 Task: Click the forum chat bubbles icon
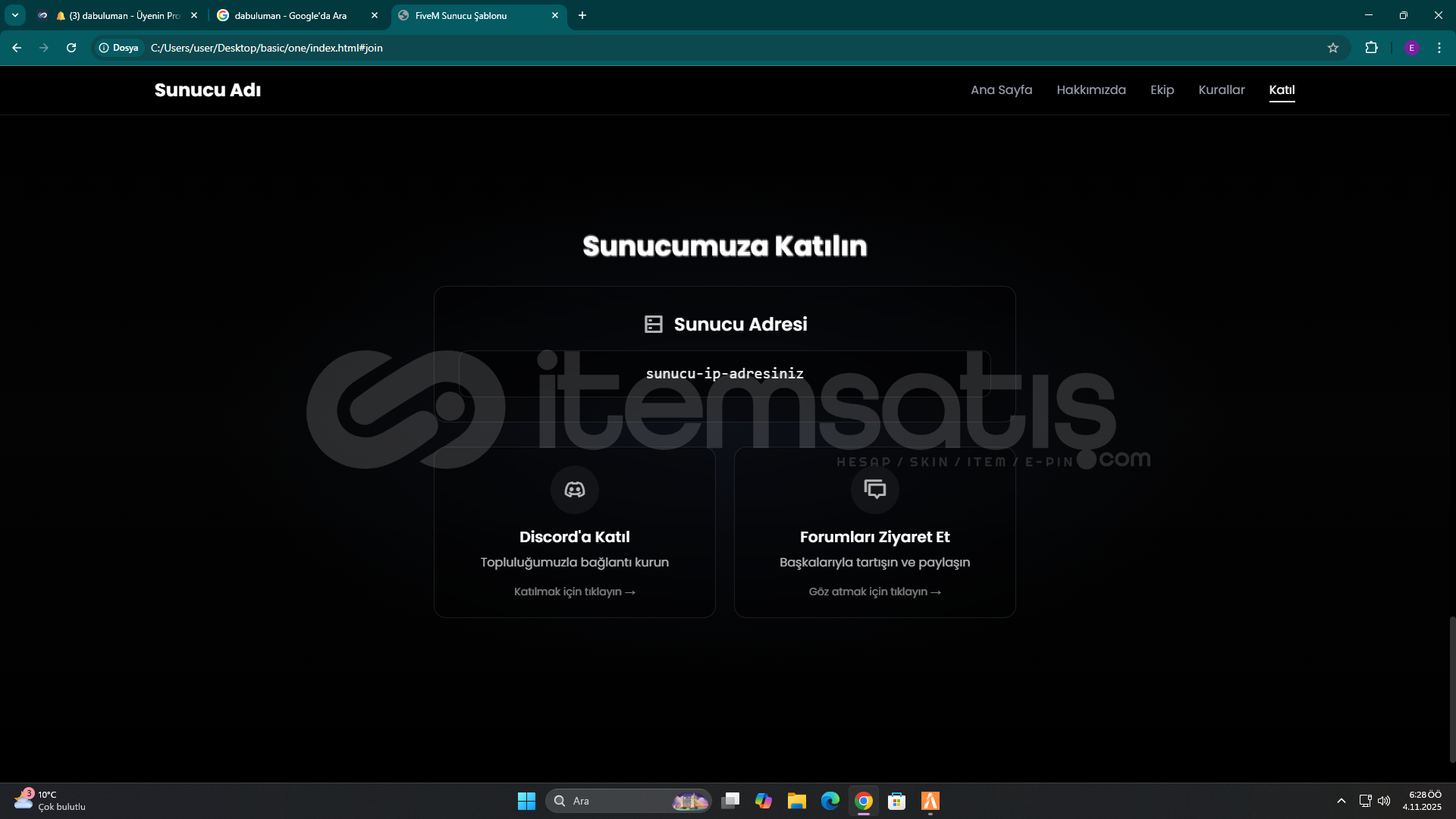click(874, 490)
